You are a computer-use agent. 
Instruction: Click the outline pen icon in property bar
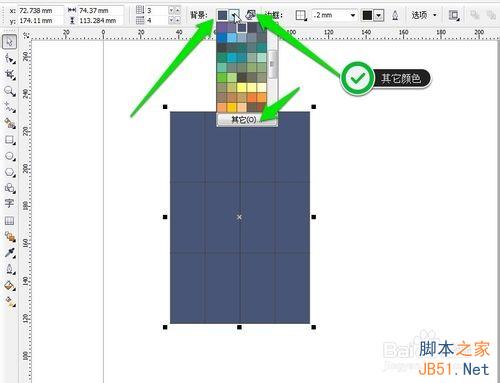tap(395, 15)
